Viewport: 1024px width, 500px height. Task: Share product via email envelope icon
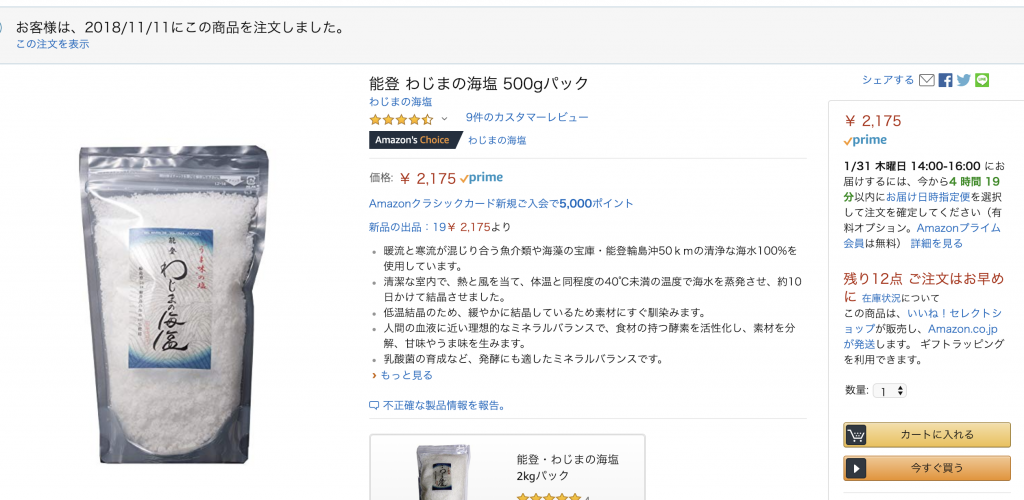tap(927, 81)
